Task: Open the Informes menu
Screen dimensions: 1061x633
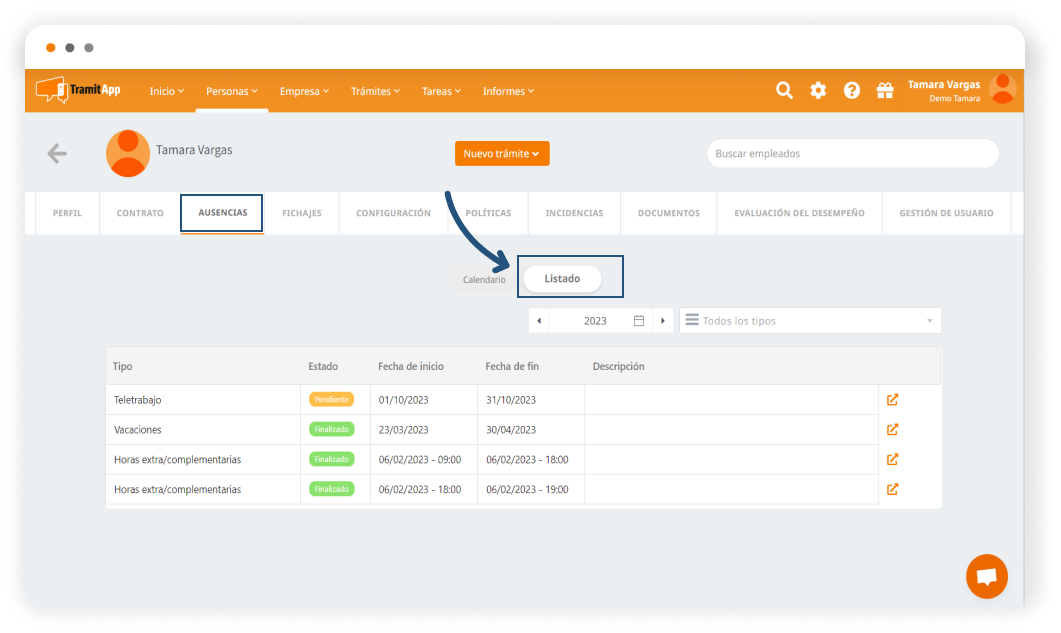Action: pos(508,91)
